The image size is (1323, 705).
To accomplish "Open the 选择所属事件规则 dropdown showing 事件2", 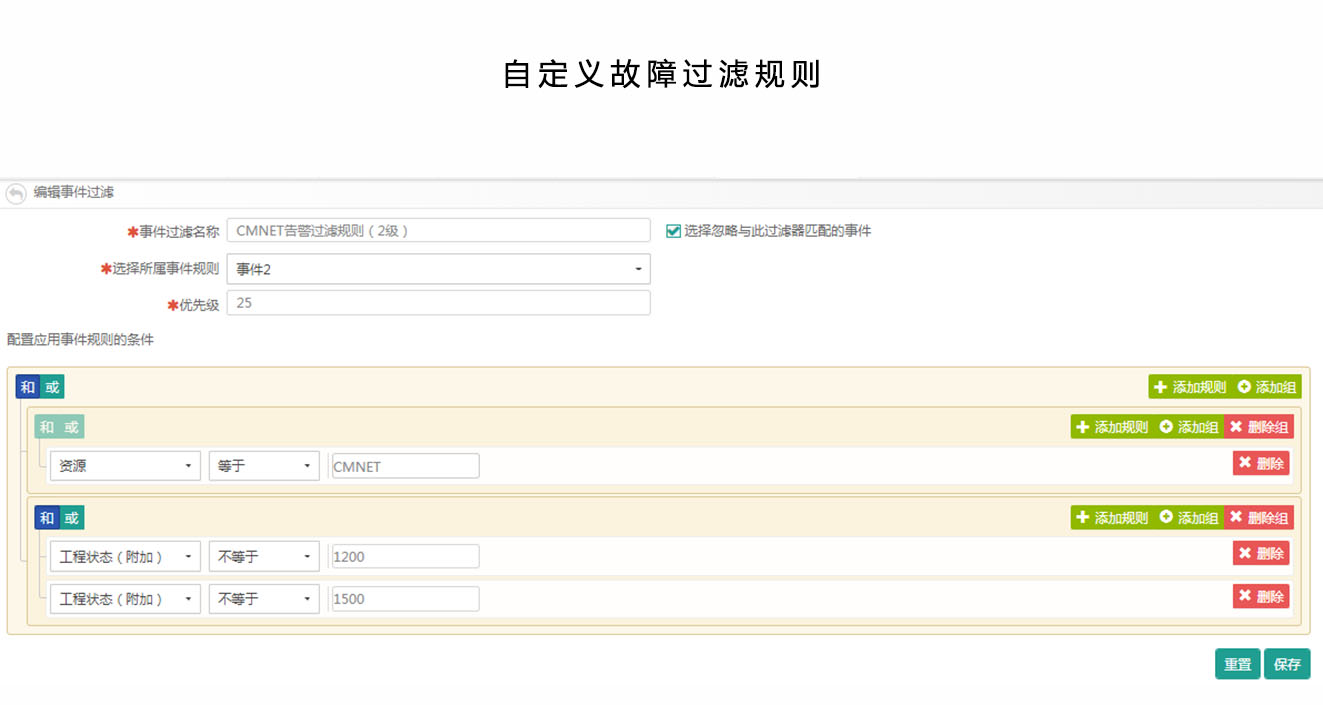I will pyautogui.click(x=438, y=269).
